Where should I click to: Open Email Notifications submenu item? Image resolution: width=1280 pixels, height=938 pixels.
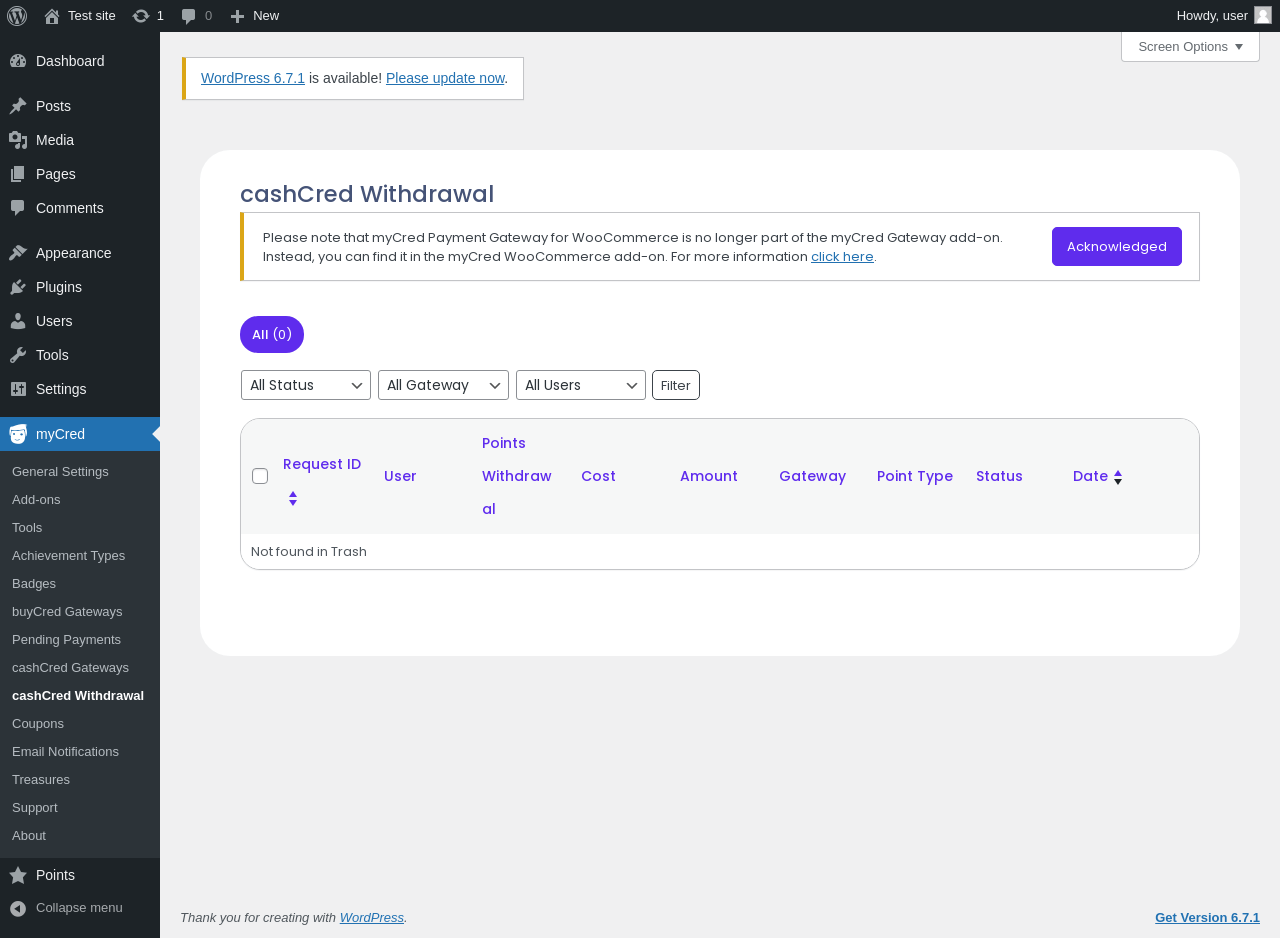pyautogui.click(x=65, y=752)
